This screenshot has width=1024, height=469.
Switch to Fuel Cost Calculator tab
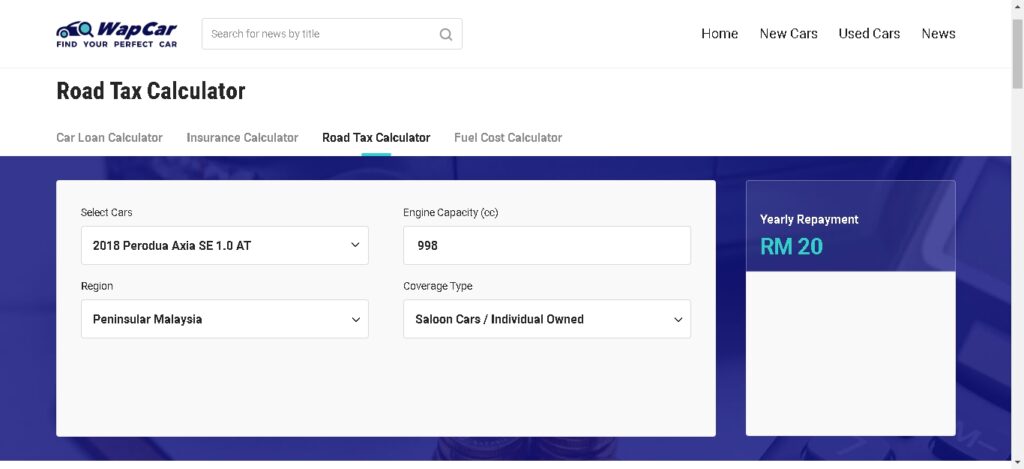tap(508, 138)
